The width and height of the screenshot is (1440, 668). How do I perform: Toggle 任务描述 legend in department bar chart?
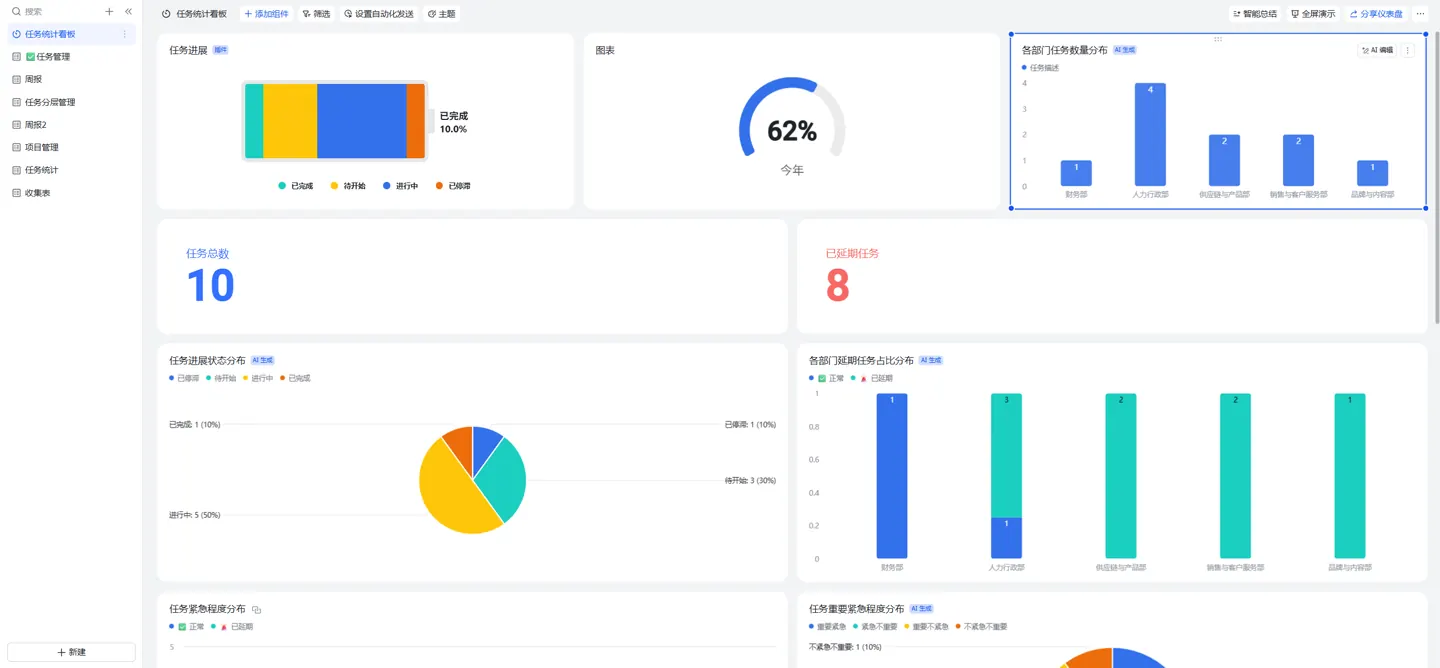(1040, 68)
